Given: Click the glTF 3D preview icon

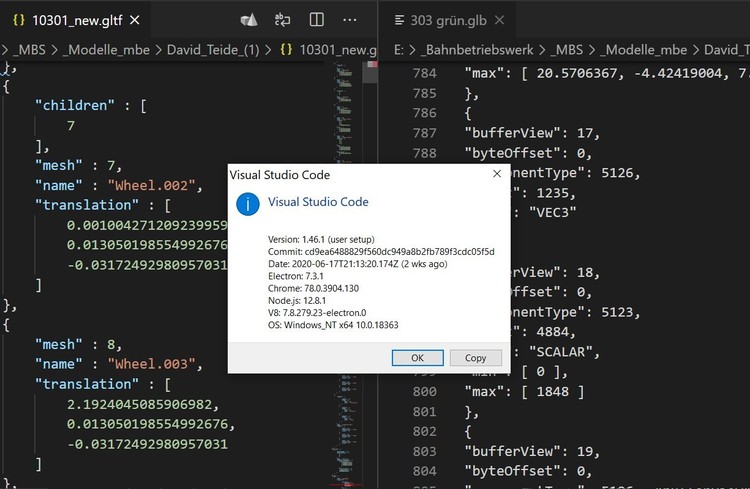Looking at the screenshot, I should pos(249,20).
